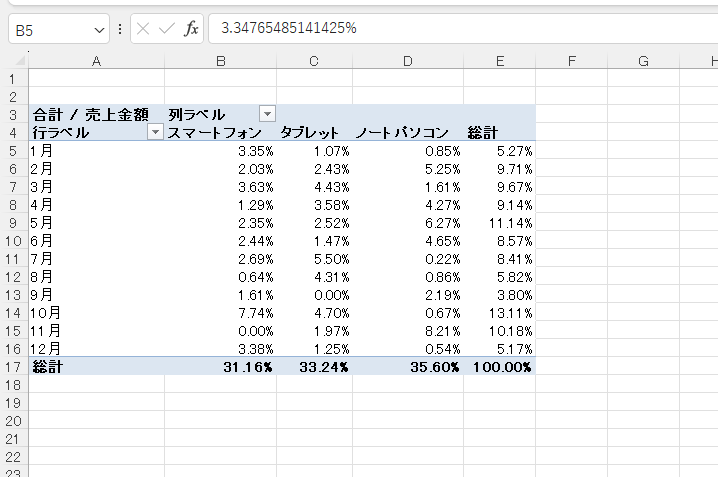Select the row 17 header
The image size is (718, 477).
pos(14,367)
